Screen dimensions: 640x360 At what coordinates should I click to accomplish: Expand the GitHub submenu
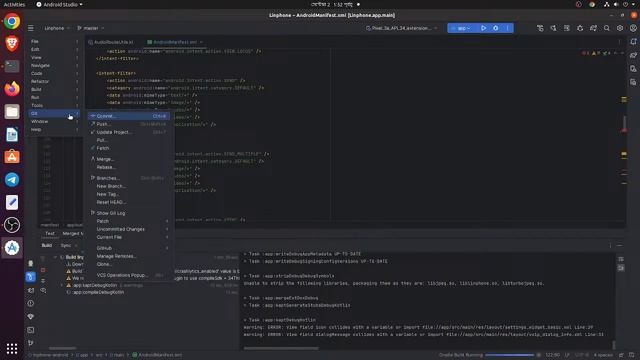pos(129,248)
